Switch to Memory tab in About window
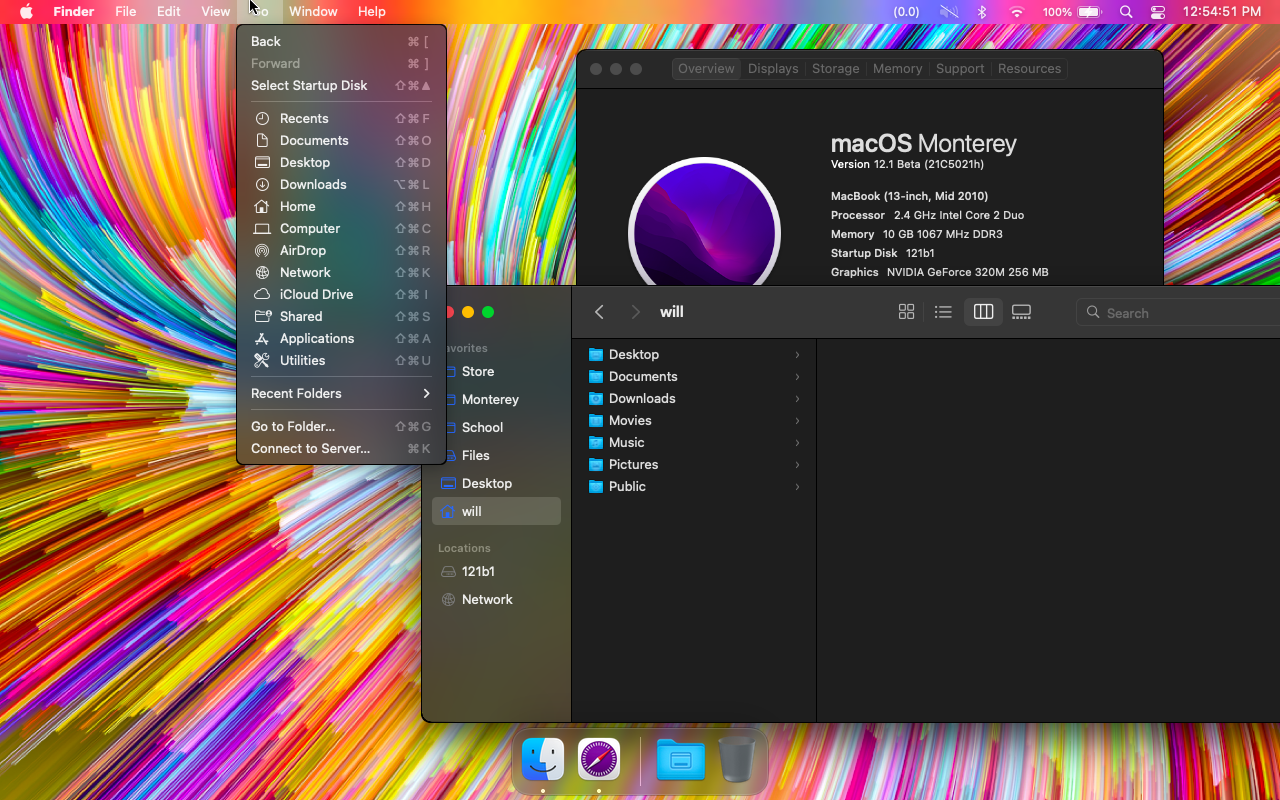1280x800 pixels. (x=897, y=69)
